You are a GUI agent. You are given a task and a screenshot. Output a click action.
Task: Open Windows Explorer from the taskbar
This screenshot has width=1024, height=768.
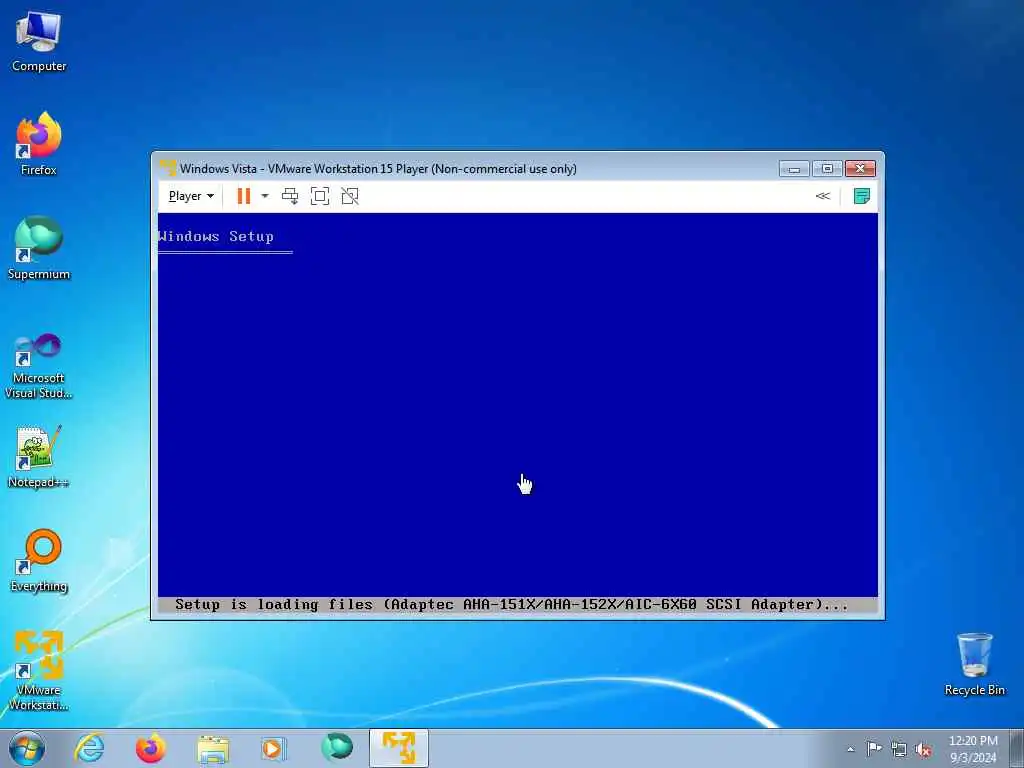coord(213,748)
